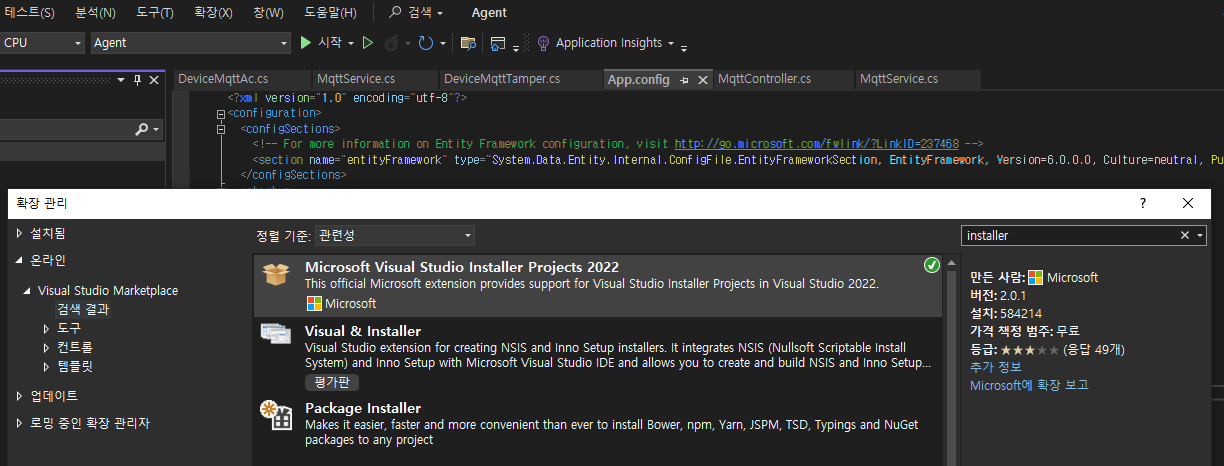The width and height of the screenshot is (1224, 466).
Task: Open the sort by 관련성 combo box
Action: 394,235
